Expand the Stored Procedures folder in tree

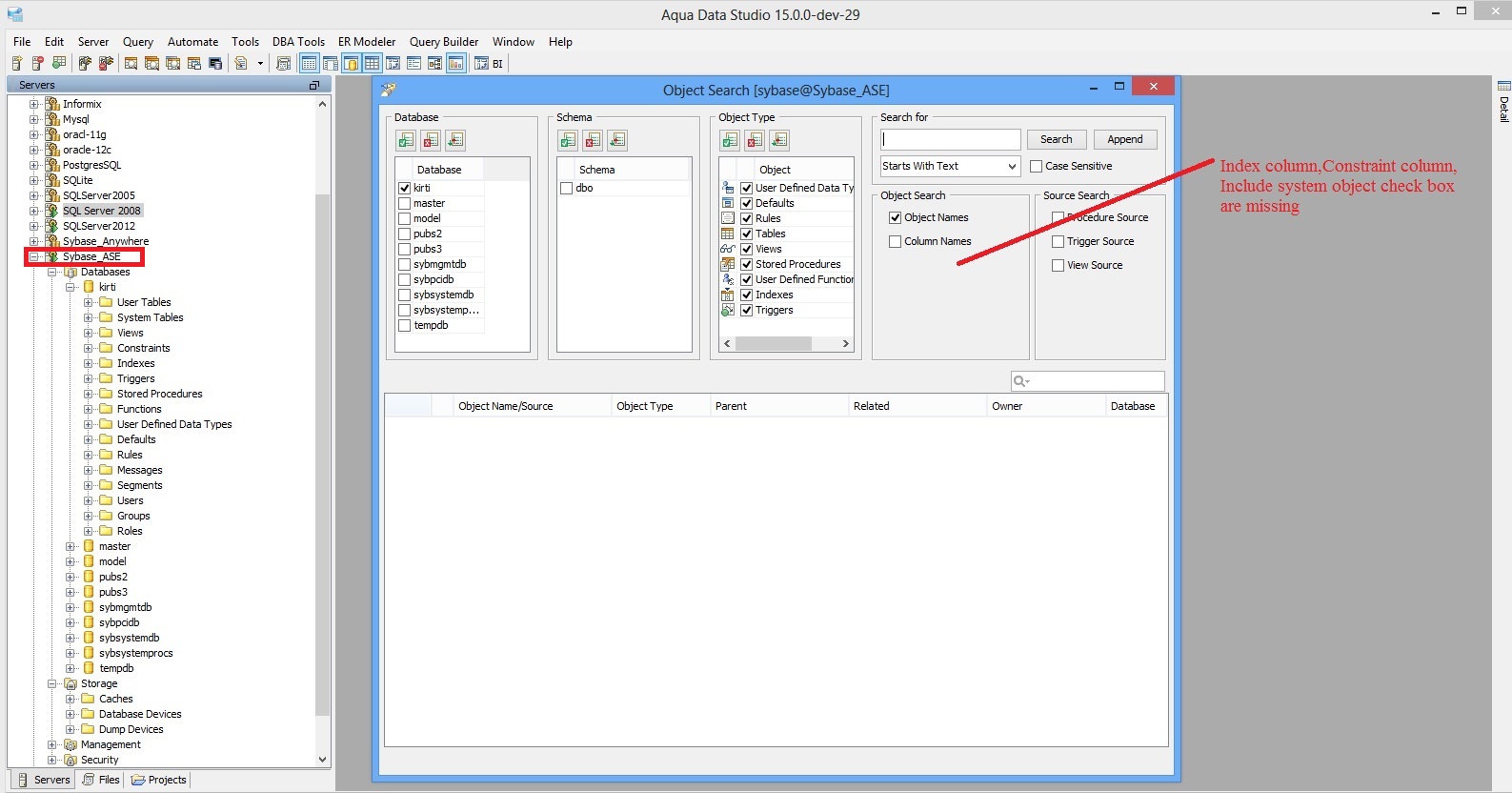(89, 394)
